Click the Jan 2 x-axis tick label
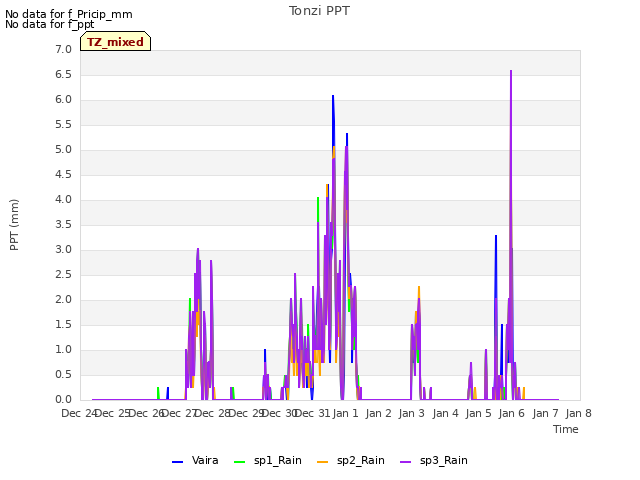The image size is (640, 480). 378,413
